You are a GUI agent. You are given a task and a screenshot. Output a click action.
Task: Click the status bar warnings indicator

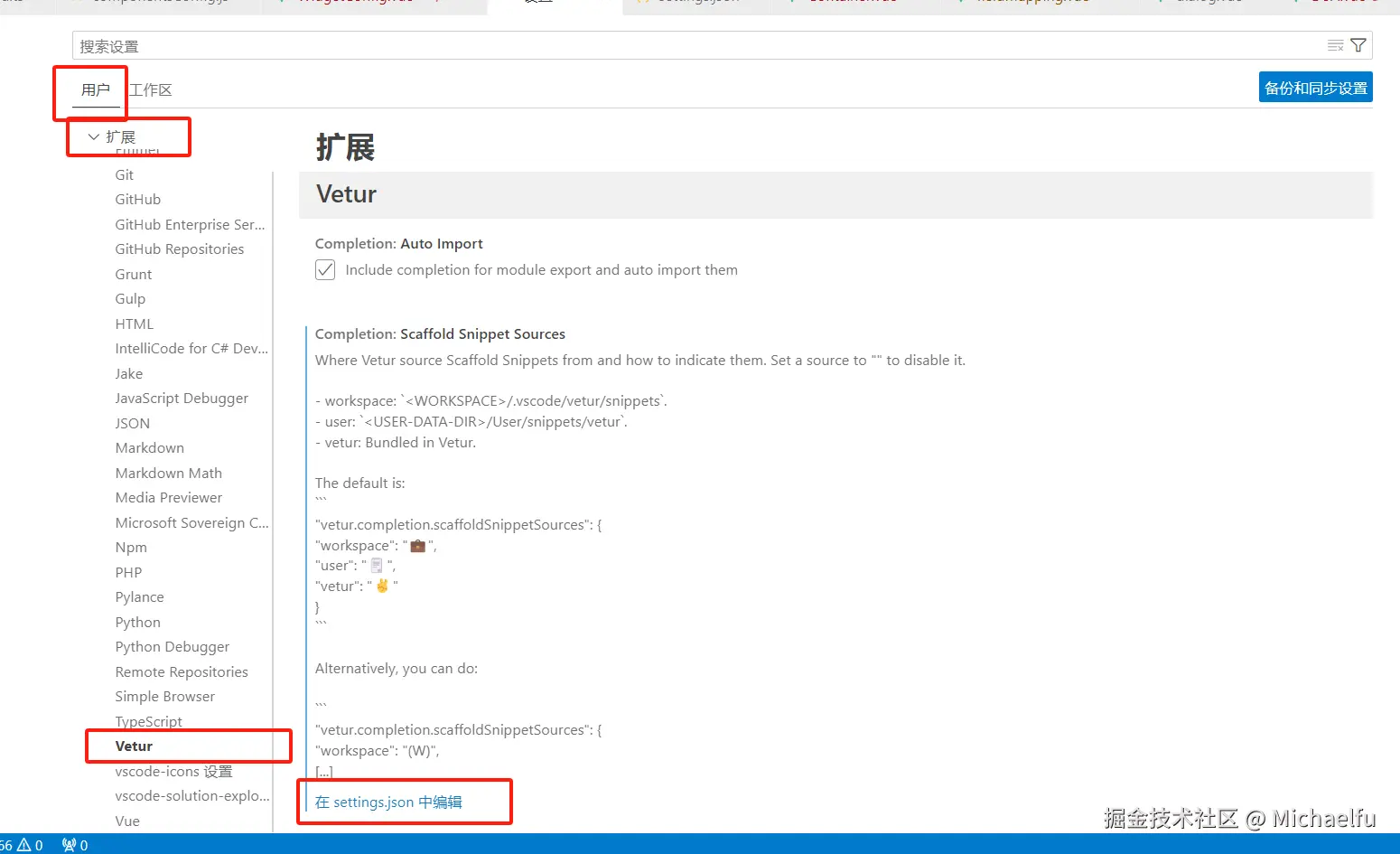pos(30,845)
